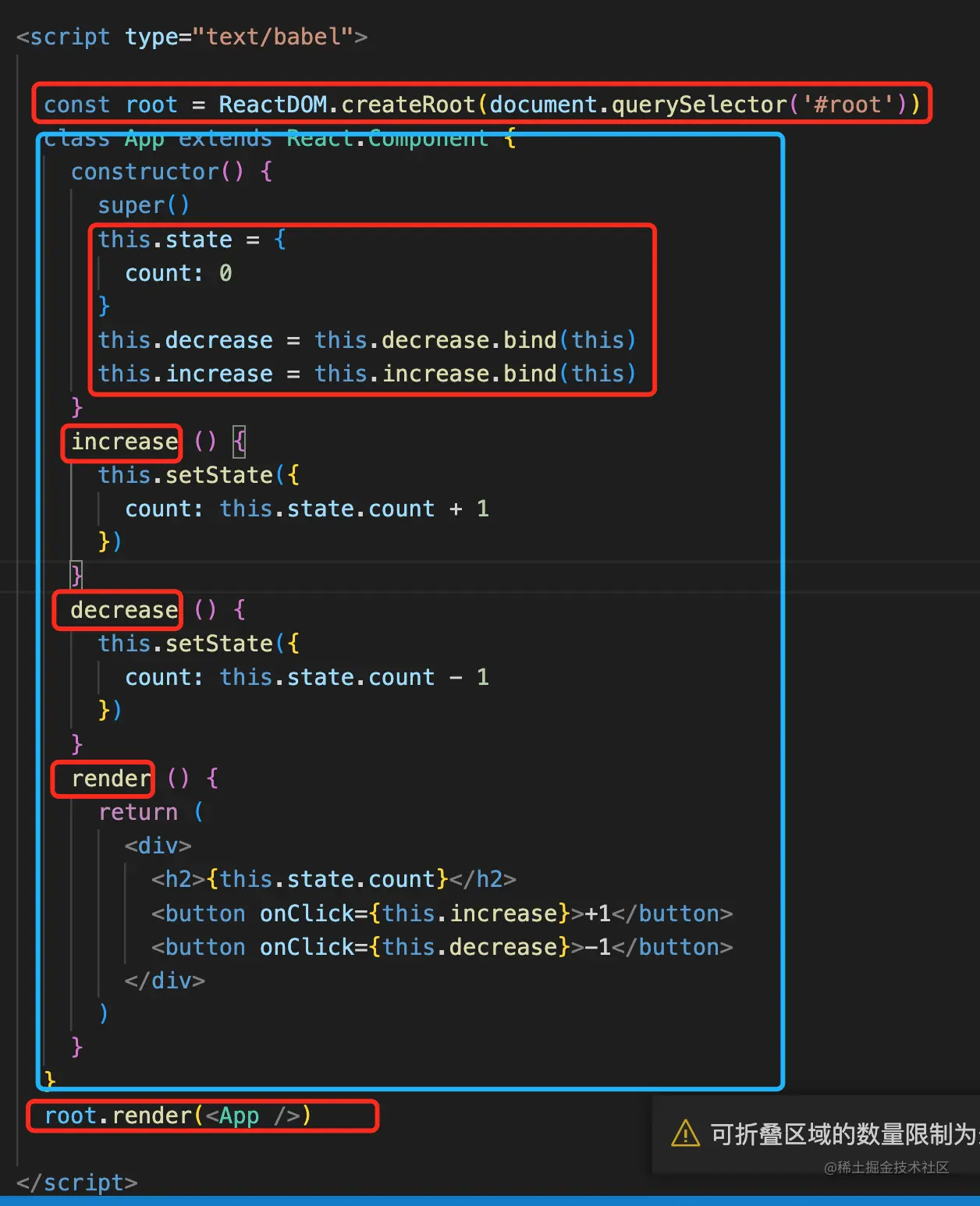Click the -1 button JSX line

[442, 947]
